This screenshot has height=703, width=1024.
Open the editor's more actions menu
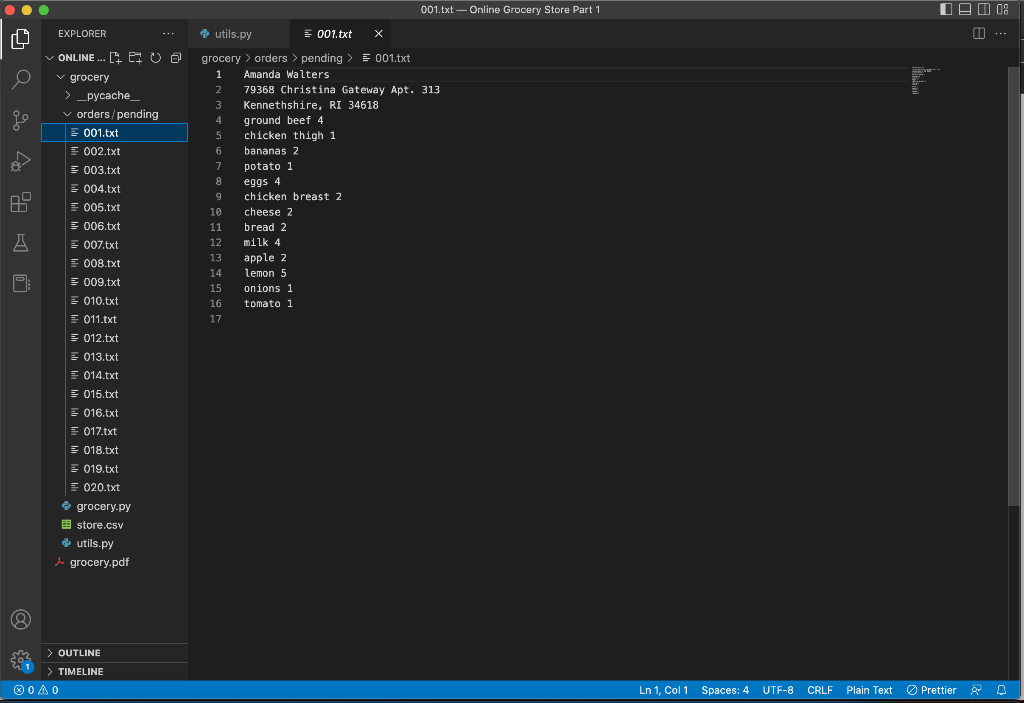click(x=999, y=33)
